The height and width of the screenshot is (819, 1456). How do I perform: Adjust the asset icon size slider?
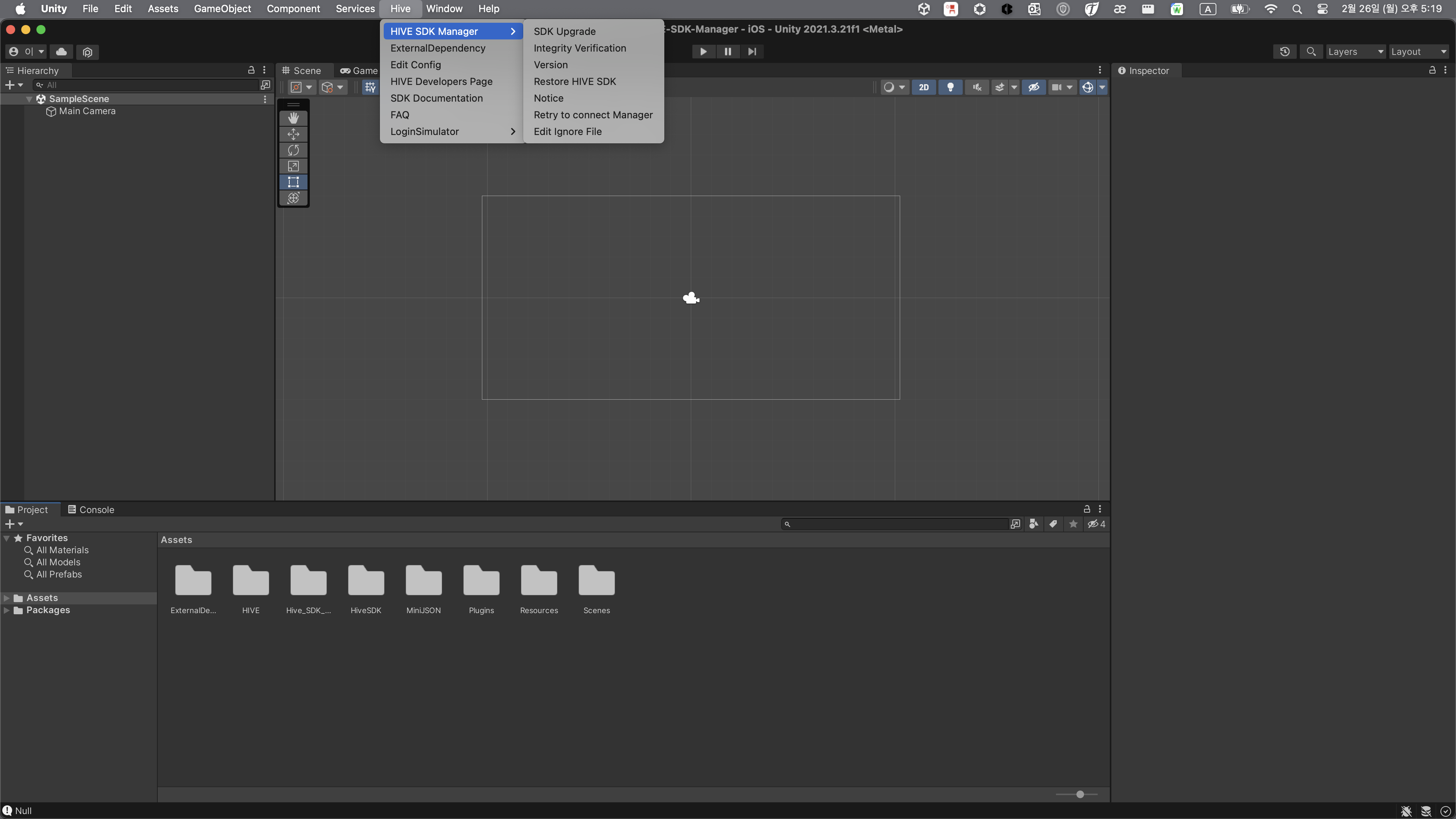(x=1079, y=794)
